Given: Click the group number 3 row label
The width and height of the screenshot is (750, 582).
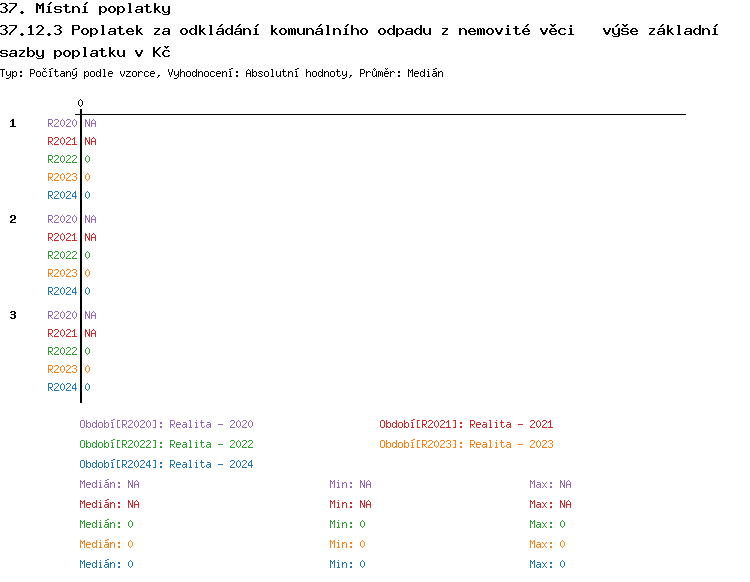Looking at the screenshot, I should [x=13, y=315].
